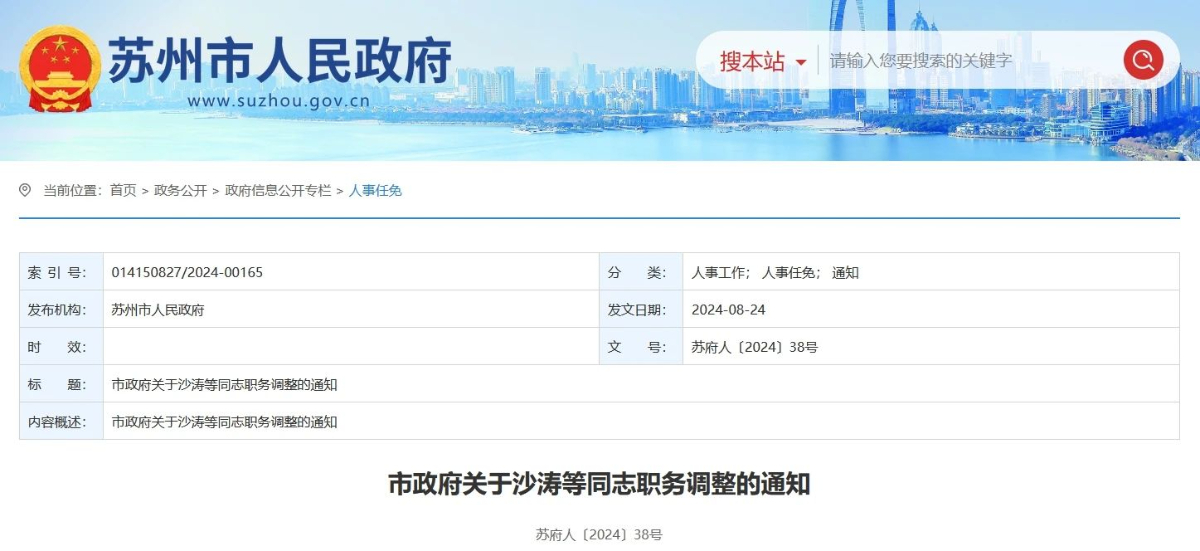Click the index number 014150827/2024-00165
The width and height of the screenshot is (1200, 551).
pyautogui.click(x=187, y=272)
